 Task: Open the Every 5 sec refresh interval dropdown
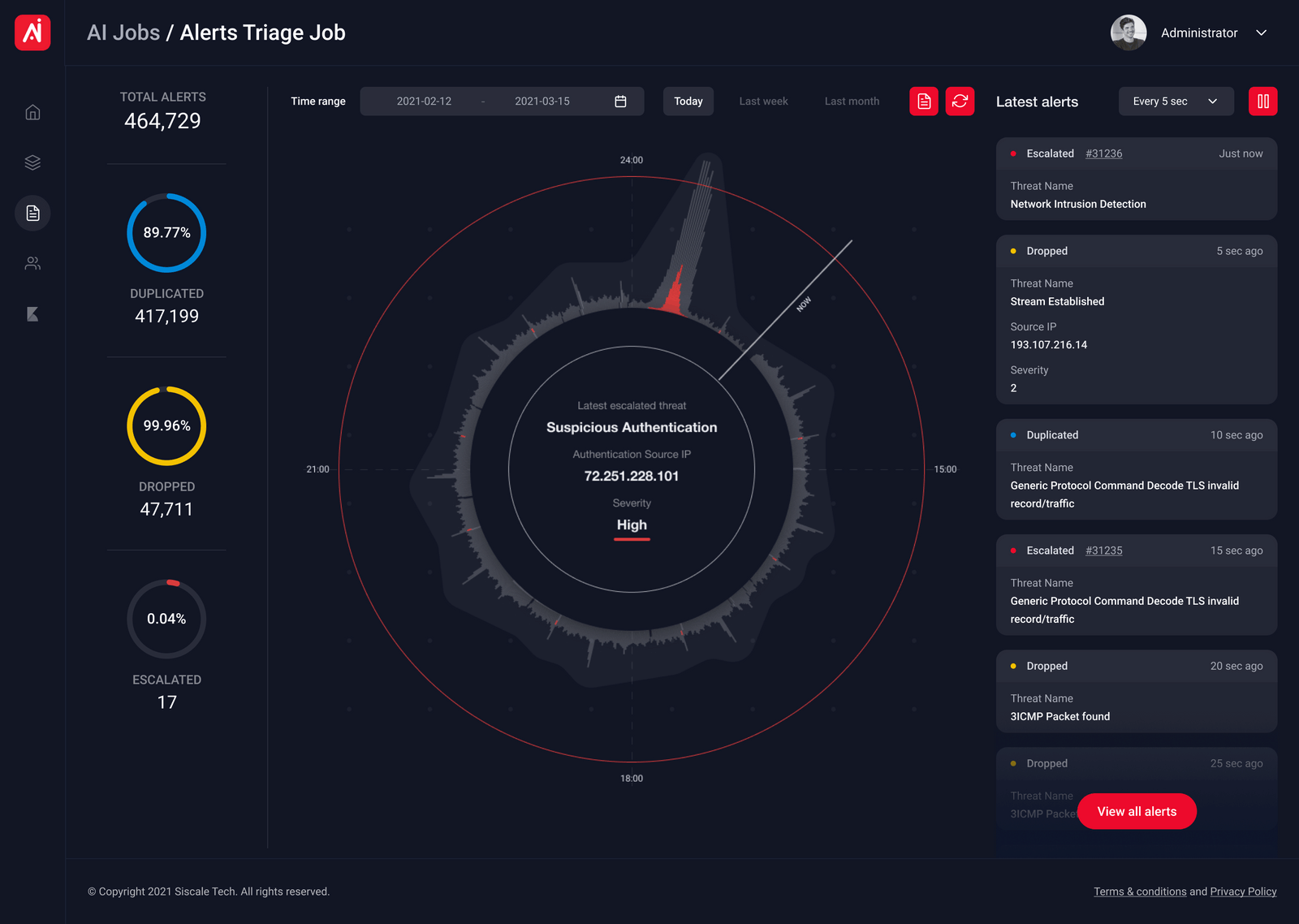1176,101
